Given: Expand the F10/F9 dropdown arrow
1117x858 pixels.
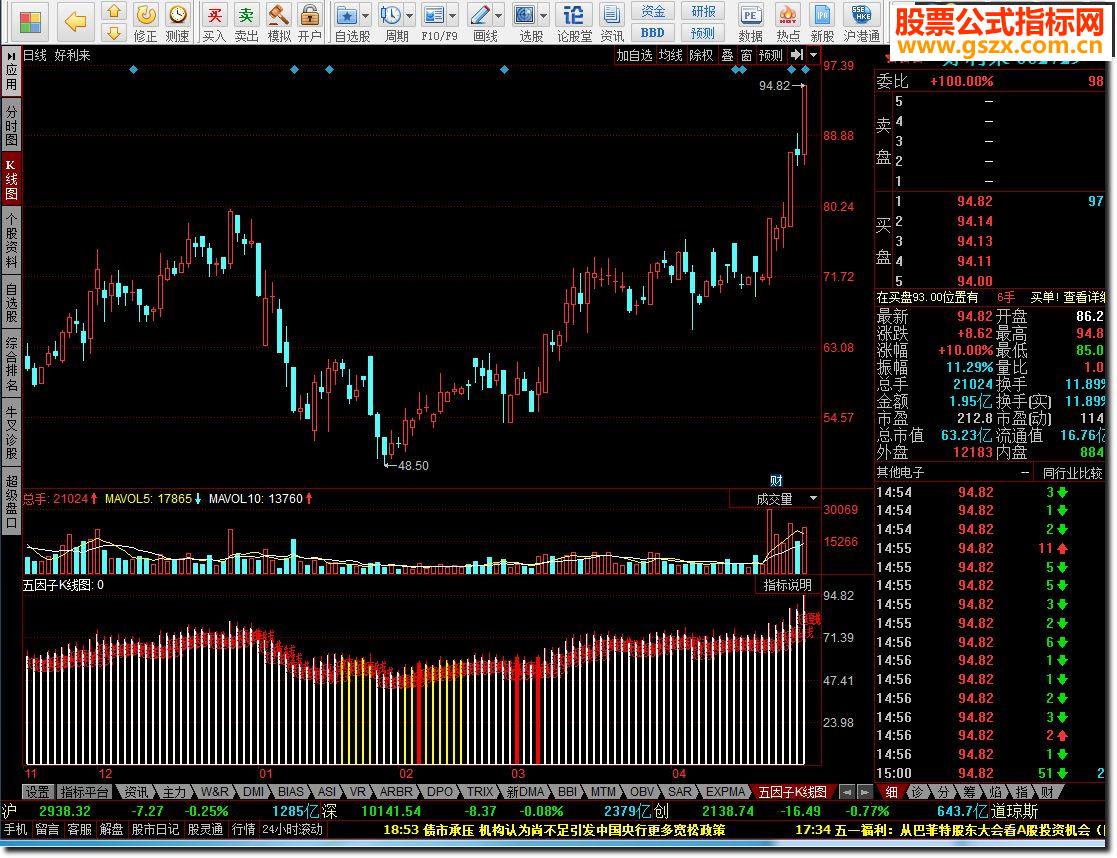Looking at the screenshot, I should [452, 16].
